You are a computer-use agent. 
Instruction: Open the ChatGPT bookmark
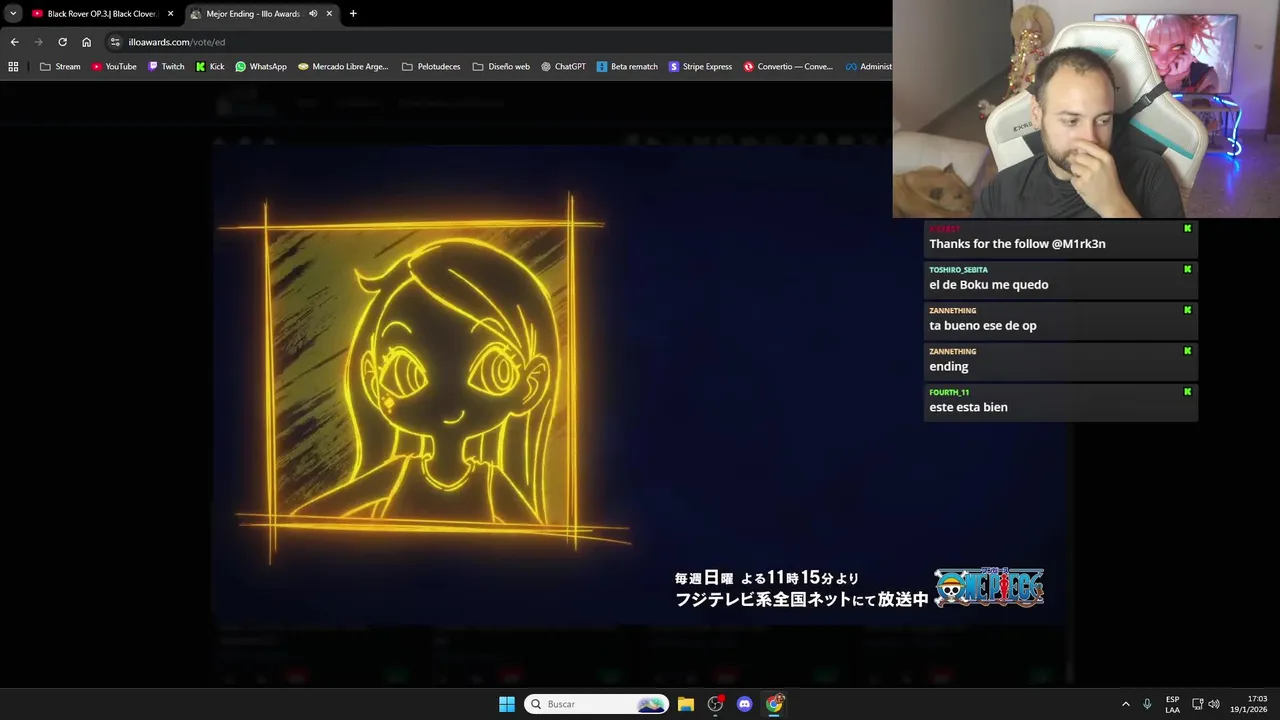[563, 67]
